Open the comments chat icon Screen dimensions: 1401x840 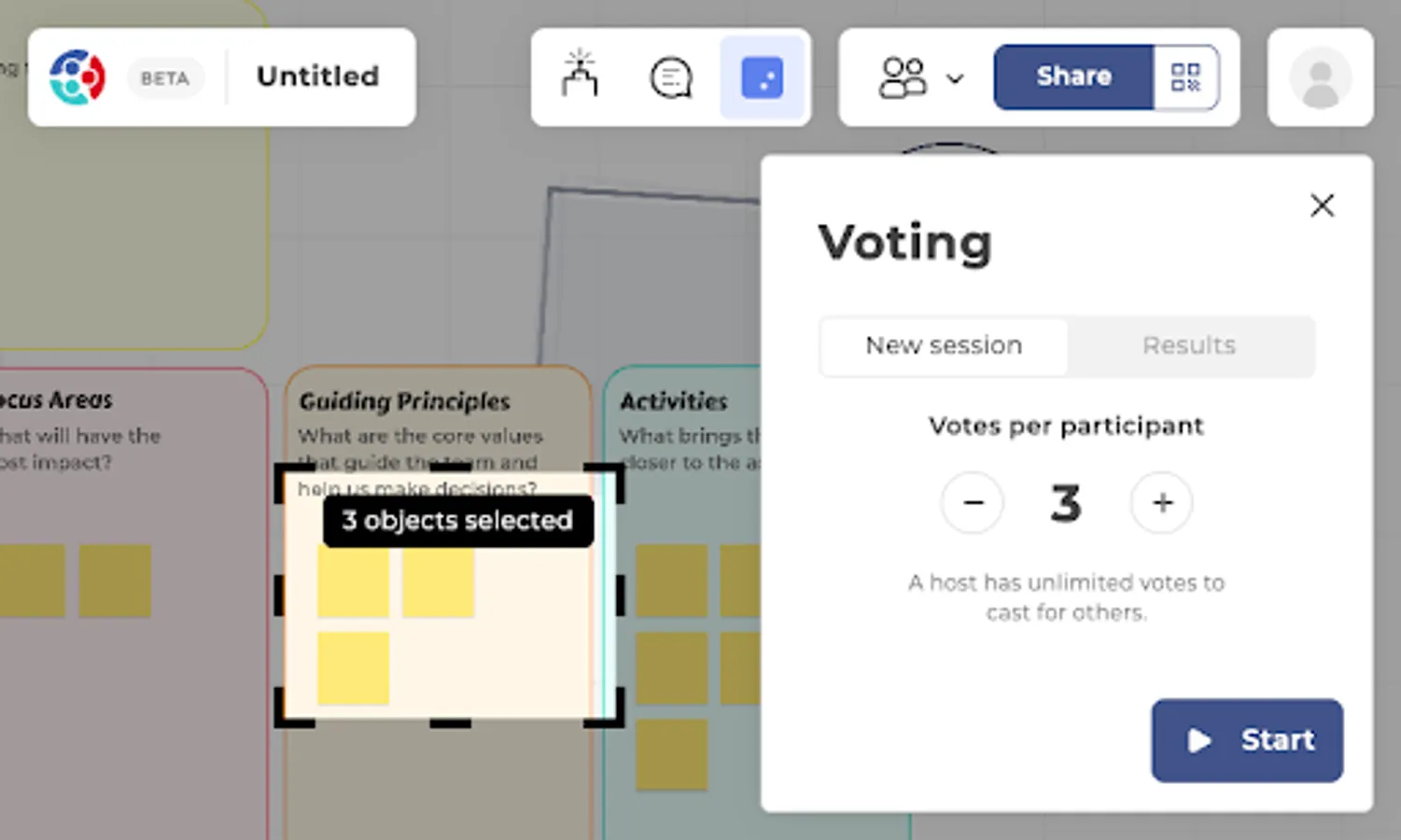[670, 77]
